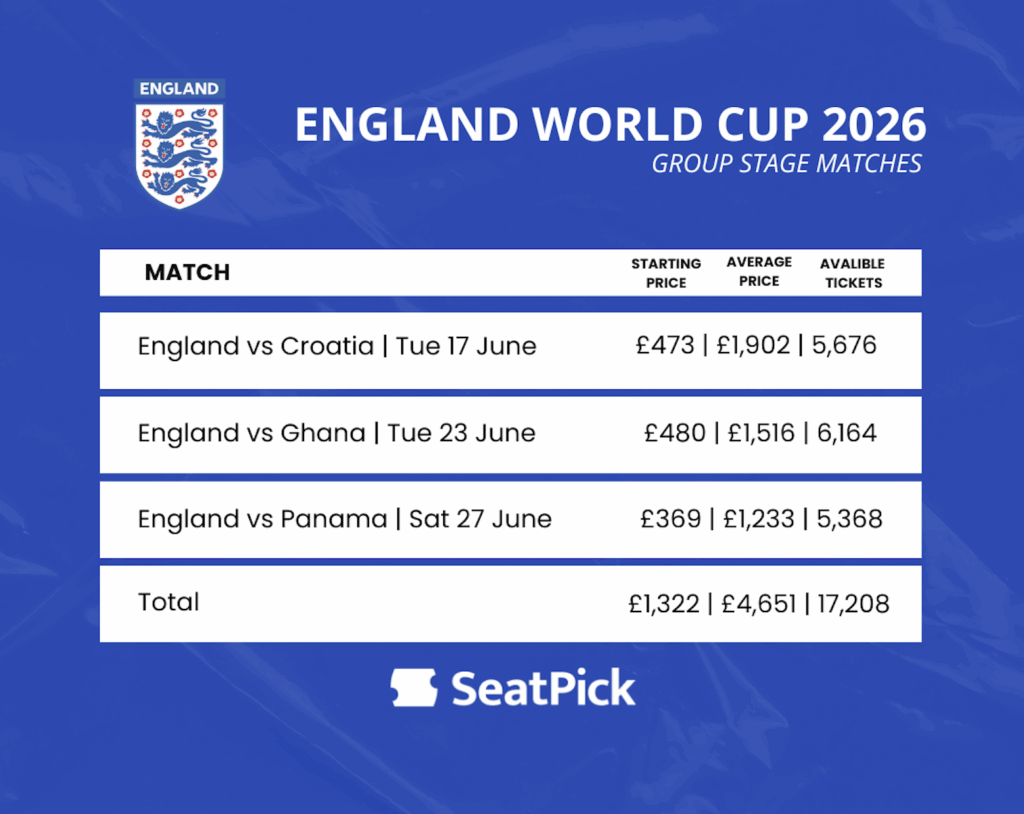Click the ENGLAND label above the crest

point(179,89)
